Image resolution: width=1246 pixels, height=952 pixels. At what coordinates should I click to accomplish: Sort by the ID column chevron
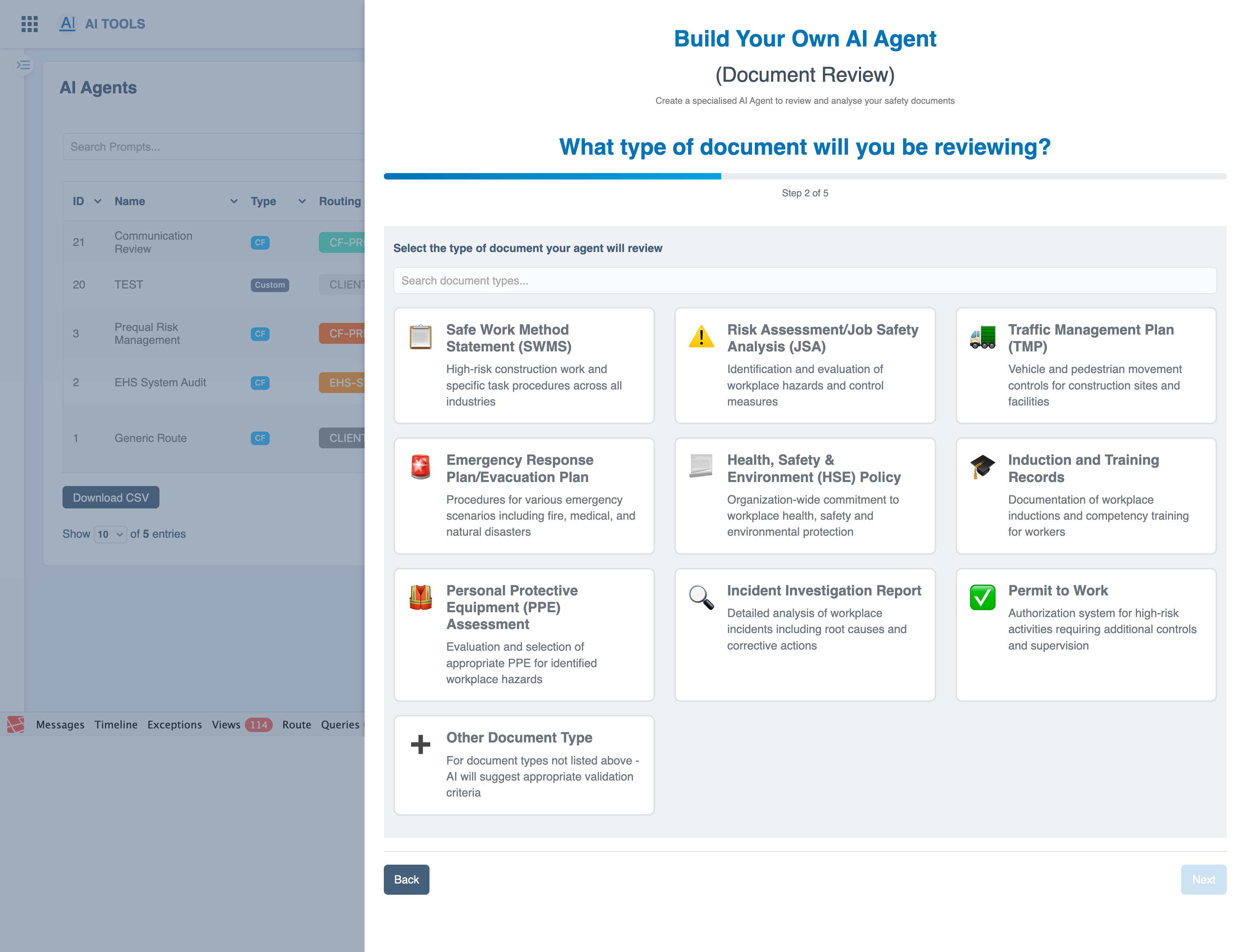pos(97,201)
